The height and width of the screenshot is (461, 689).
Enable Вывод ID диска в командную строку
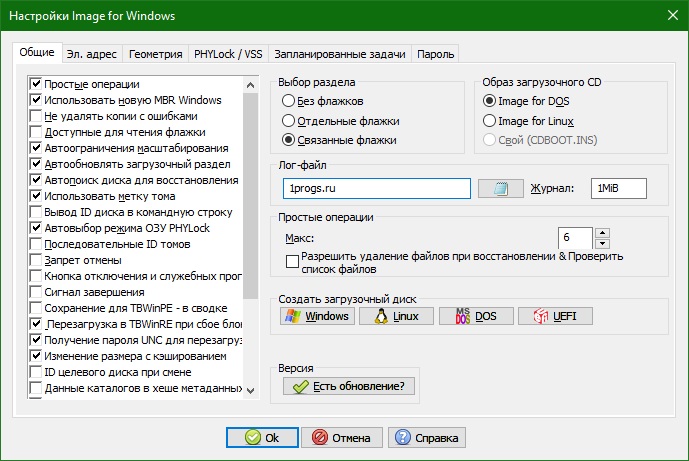click(36, 212)
